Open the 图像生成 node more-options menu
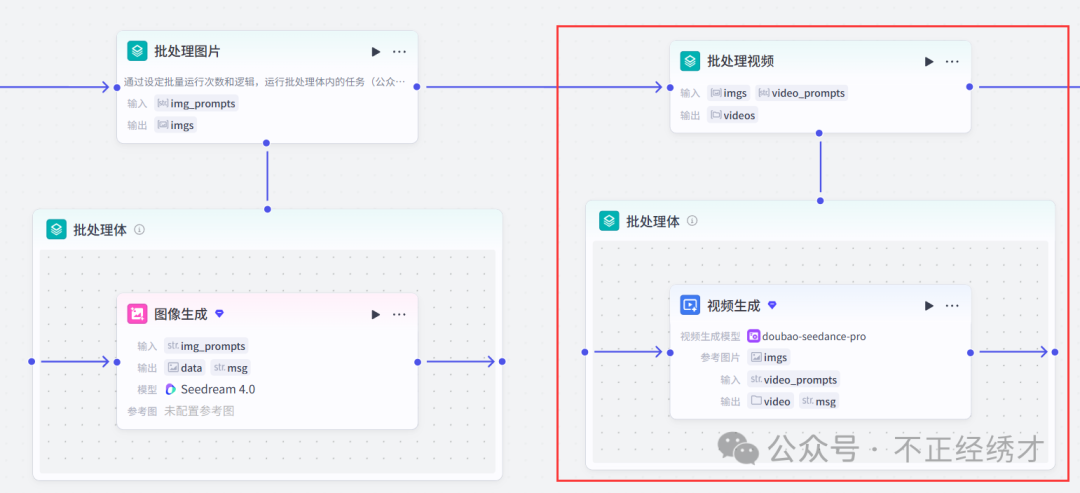1080x493 pixels. [399, 314]
